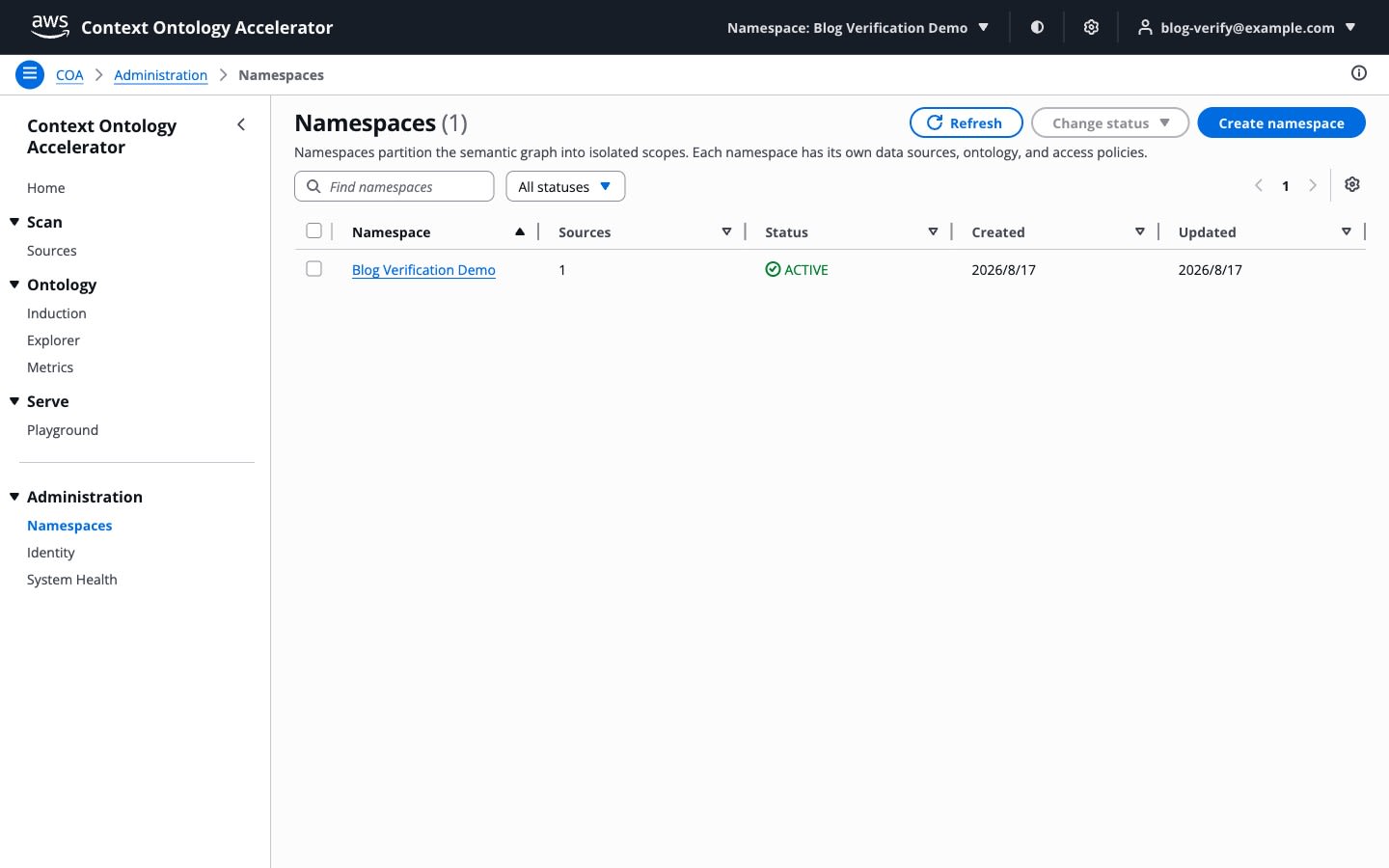Open the hamburger navigation menu icon
Viewport: 1389px width, 868px height.
pyautogui.click(x=30, y=74)
